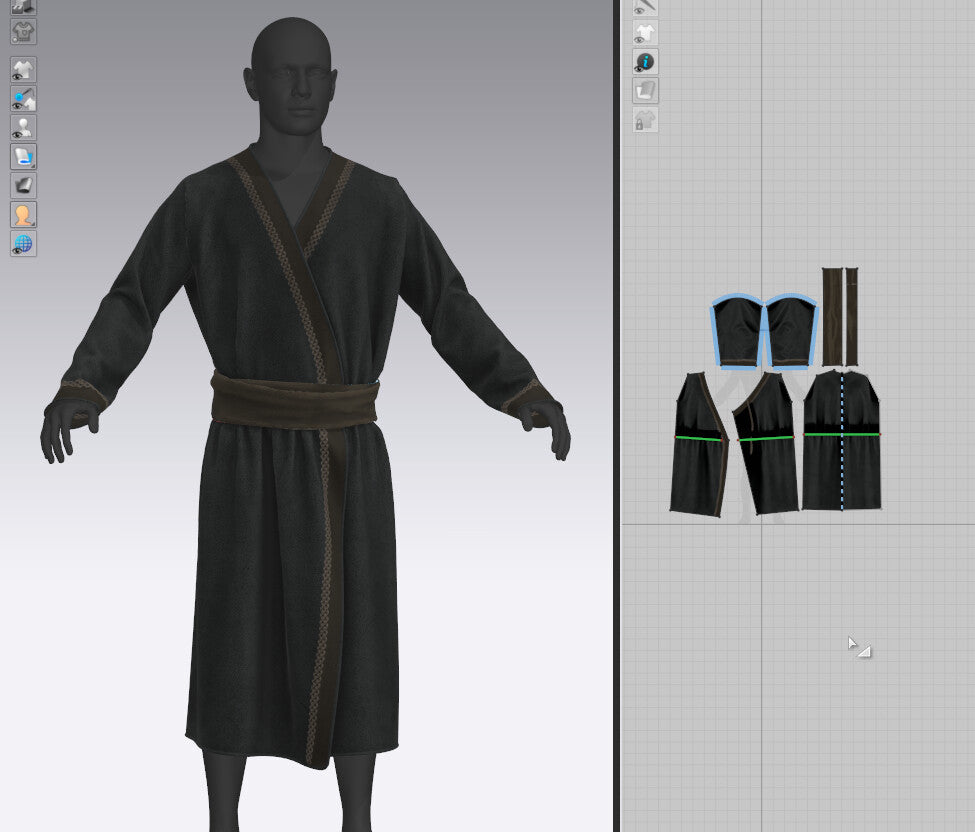
Task: Select the wider brown trim strip pattern
Action: [832, 317]
